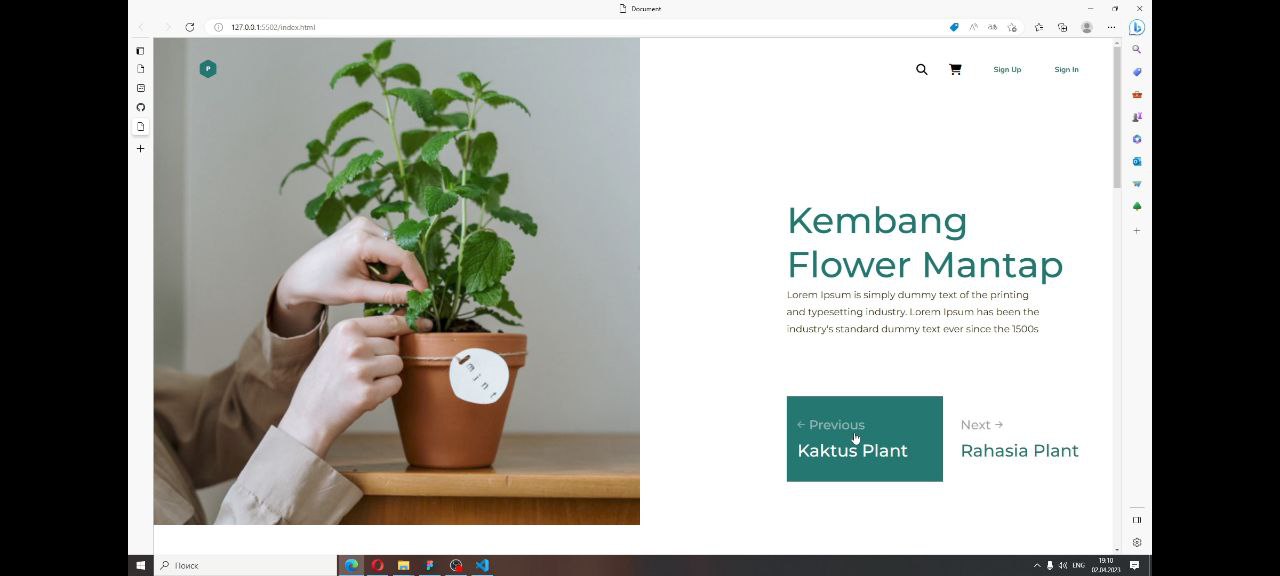The image size is (1280, 576).
Task: Go to Previous Kaktus Plant slide
Action: (x=865, y=439)
